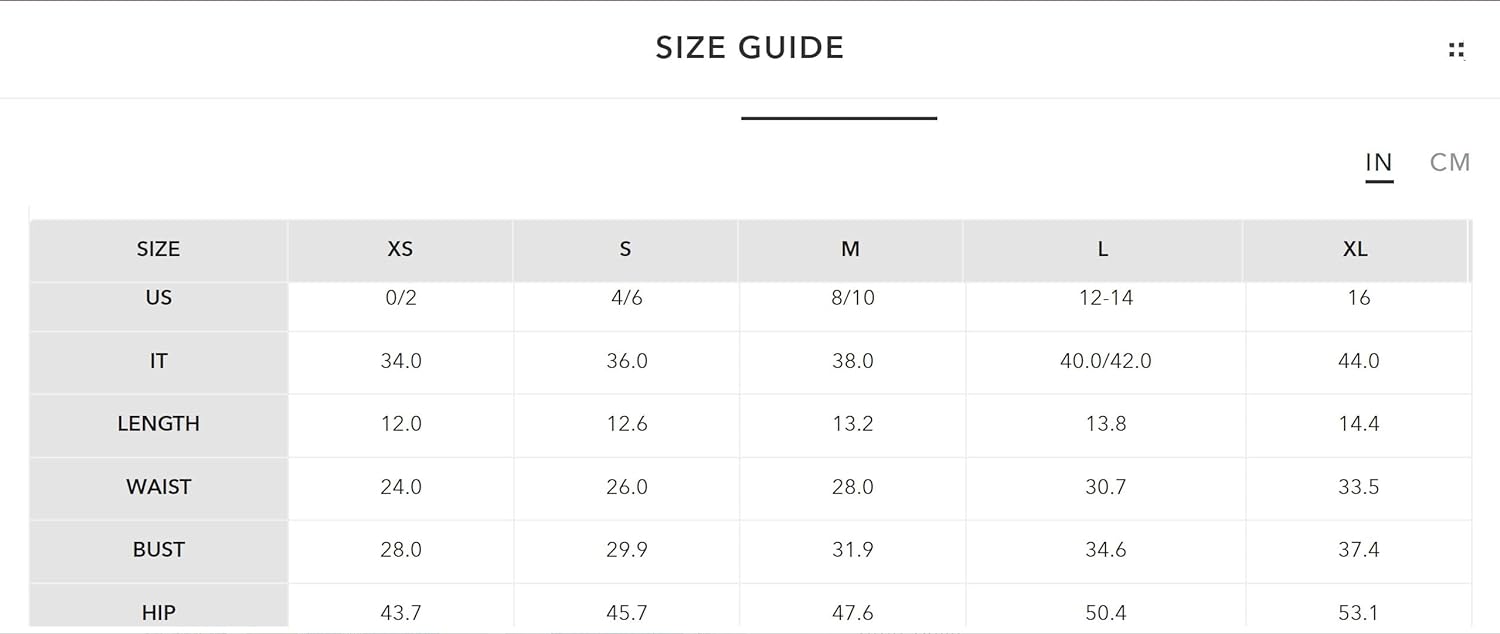Click the XS hip value 43.7
The image size is (1500, 634).
401,612
